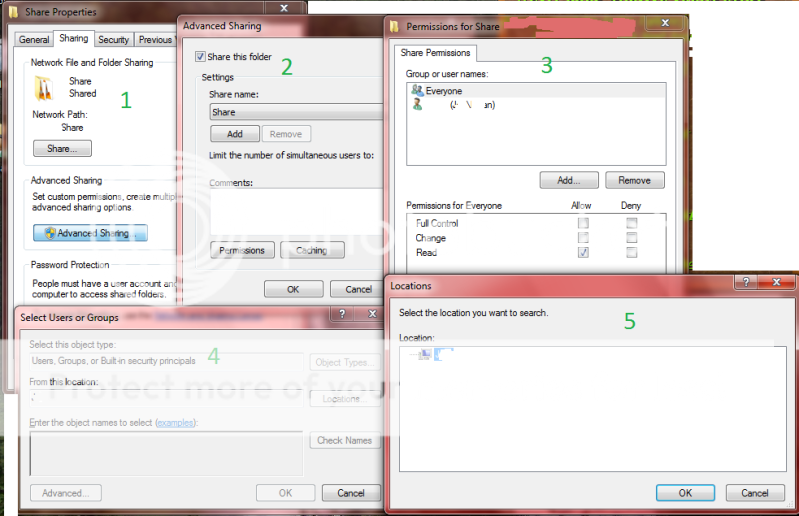Click inside the object names text box
This screenshot has height=516, width=799.
tap(165, 452)
